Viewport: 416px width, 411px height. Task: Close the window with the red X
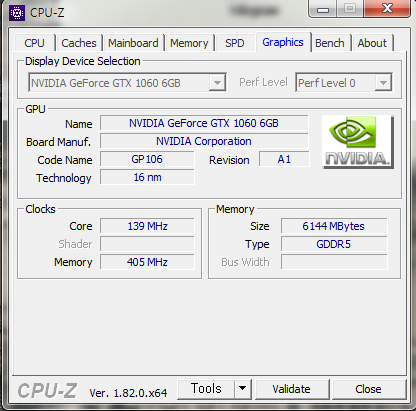(x=387, y=8)
